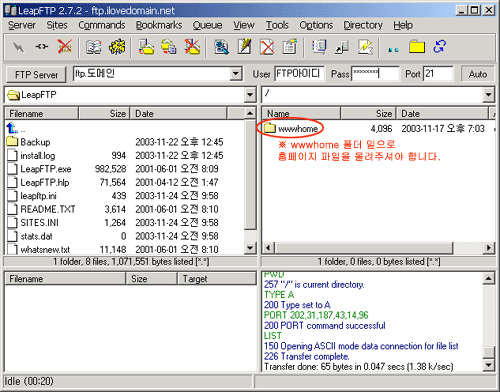Open the Commands menu
The height and width of the screenshot is (392, 500).
[x=102, y=25]
